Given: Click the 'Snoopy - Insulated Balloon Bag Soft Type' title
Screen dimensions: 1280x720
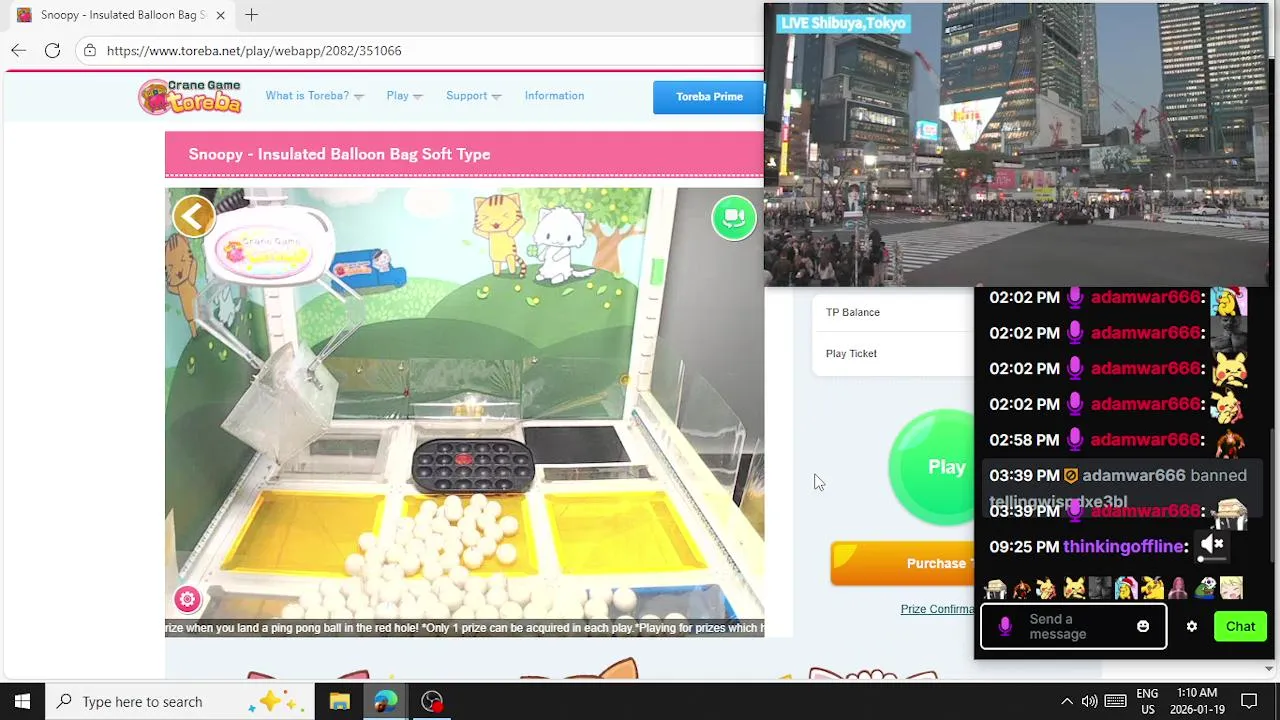Looking at the screenshot, I should pos(339,154).
